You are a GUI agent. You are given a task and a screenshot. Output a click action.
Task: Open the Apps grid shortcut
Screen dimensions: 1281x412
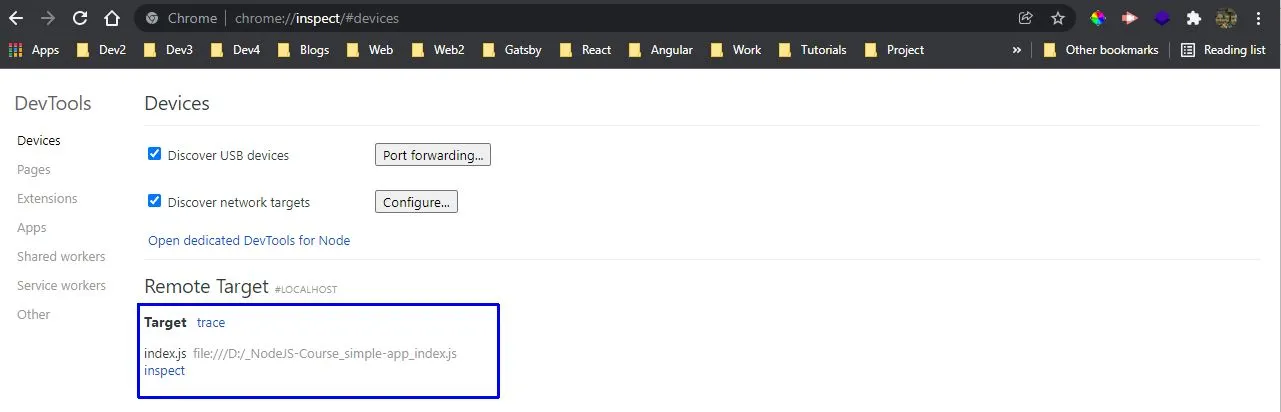pyautogui.click(x=33, y=50)
